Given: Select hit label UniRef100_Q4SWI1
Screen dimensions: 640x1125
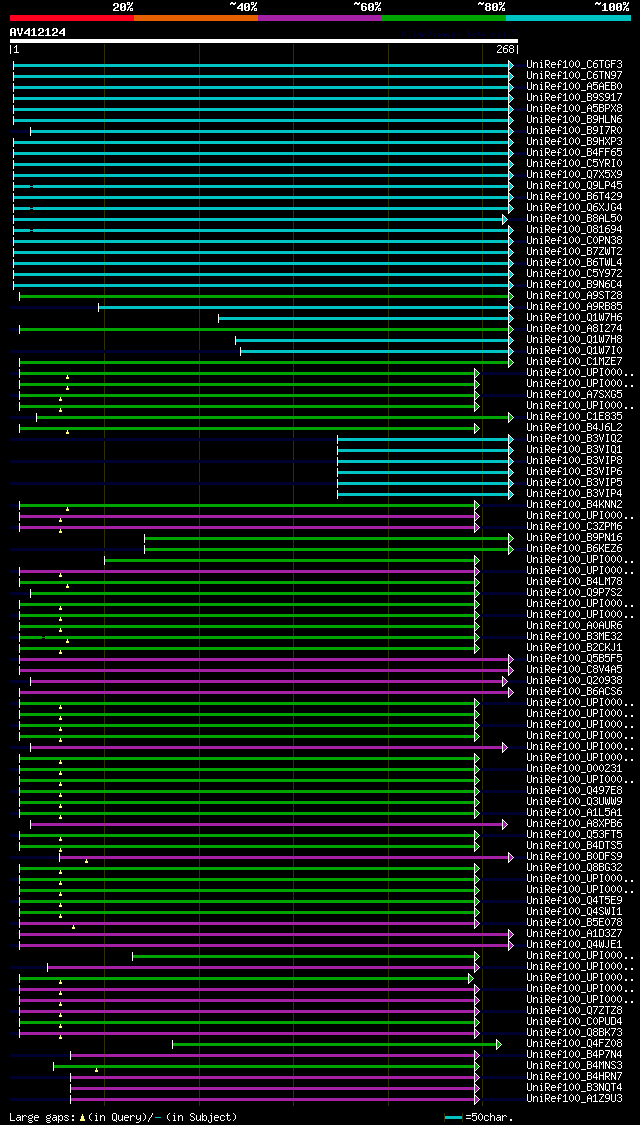Looking at the screenshot, I should 574,911.
